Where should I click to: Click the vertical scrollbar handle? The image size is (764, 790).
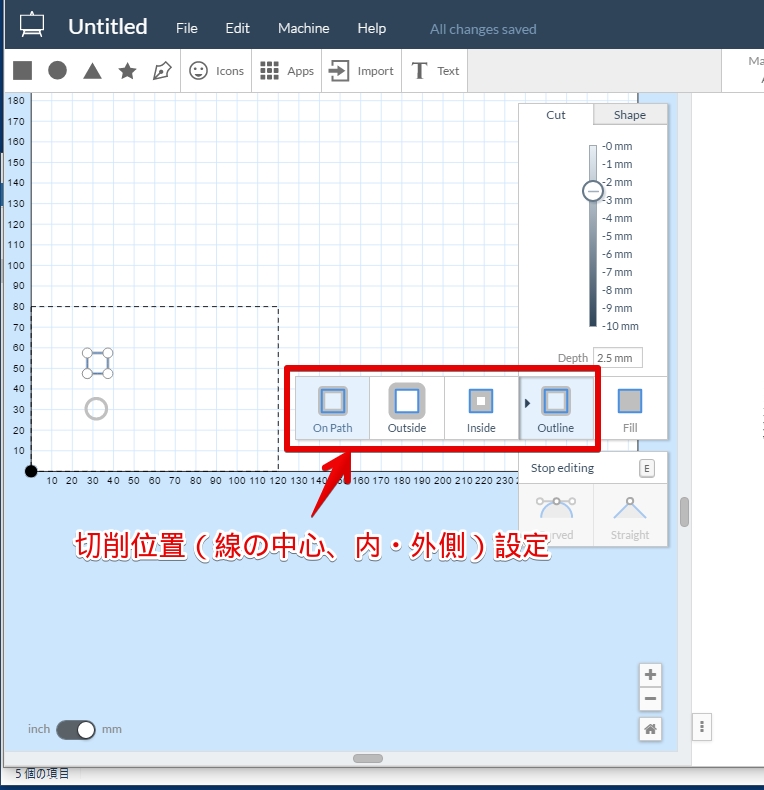[x=684, y=512]
